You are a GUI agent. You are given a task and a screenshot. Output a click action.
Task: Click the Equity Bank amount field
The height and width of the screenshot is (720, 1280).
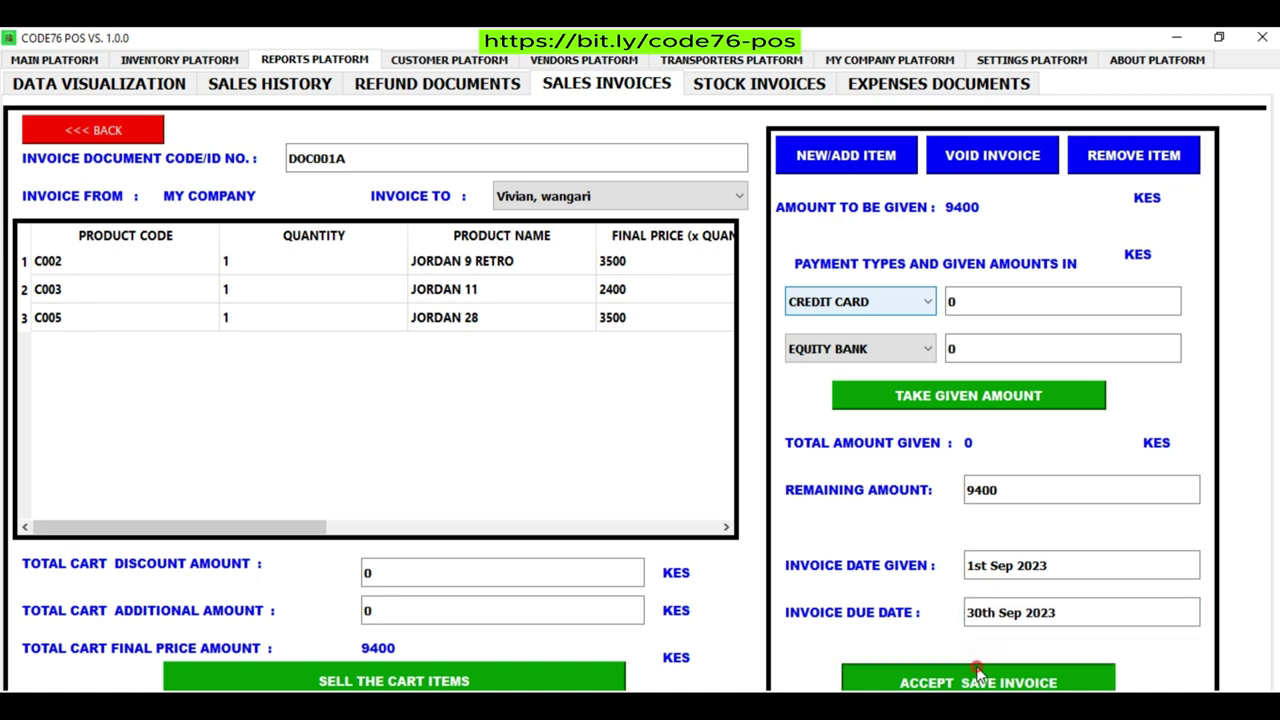pos(1063,349)
